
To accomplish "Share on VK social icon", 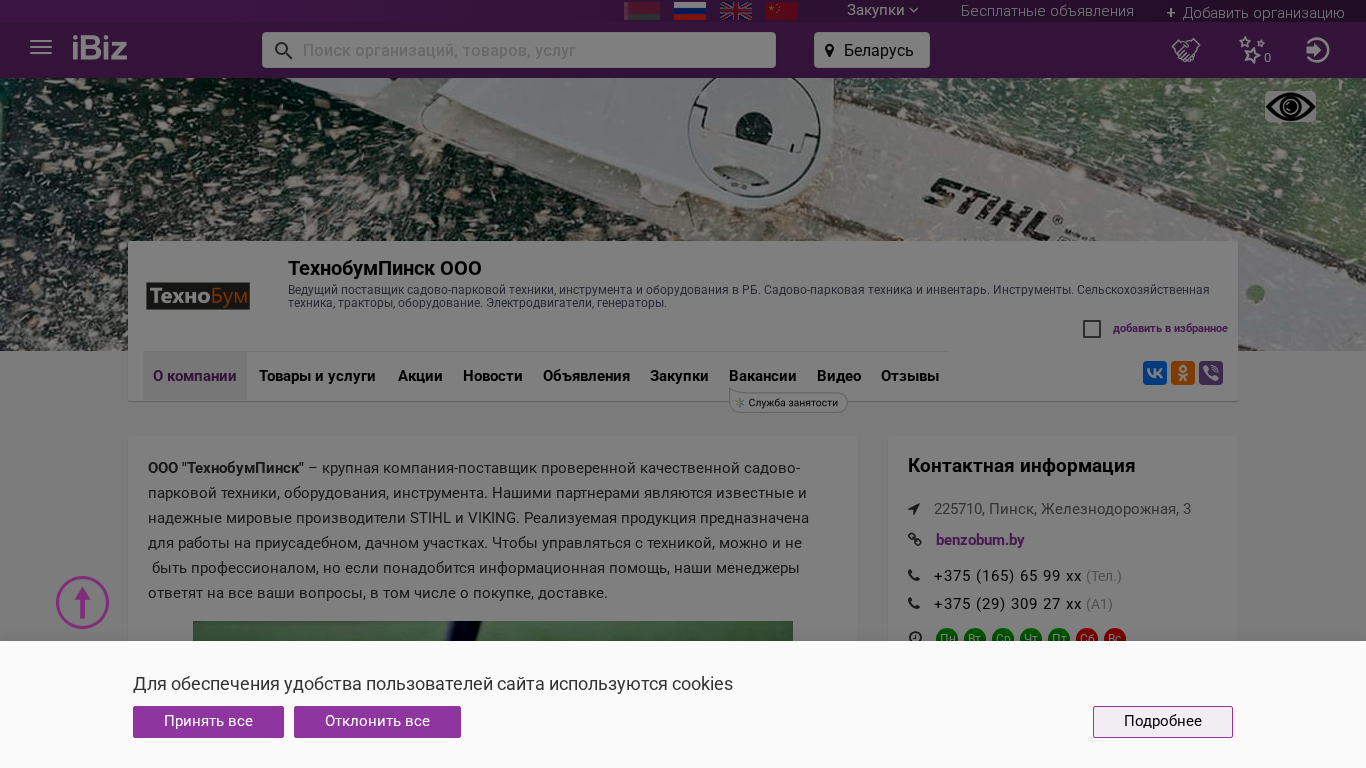I will [x=1154, y=374].
